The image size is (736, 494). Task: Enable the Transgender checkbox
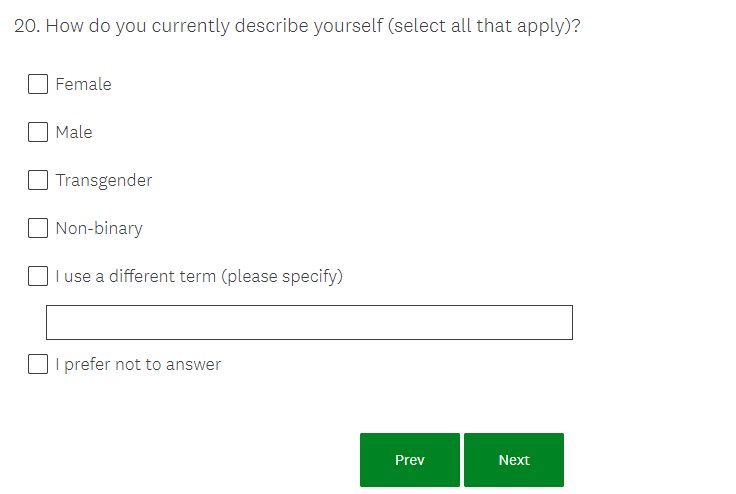(38, 180)
